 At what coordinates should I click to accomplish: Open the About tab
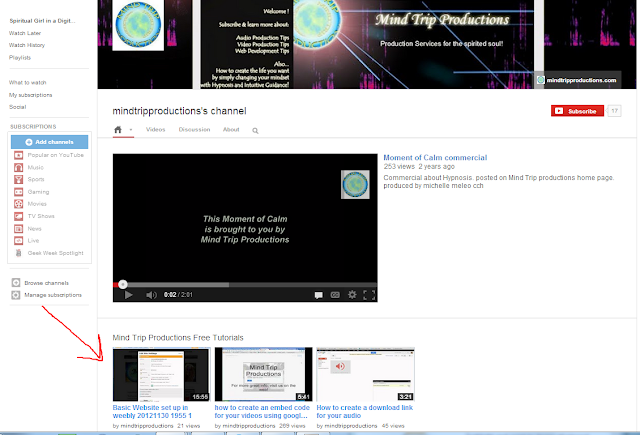(231, 129)
